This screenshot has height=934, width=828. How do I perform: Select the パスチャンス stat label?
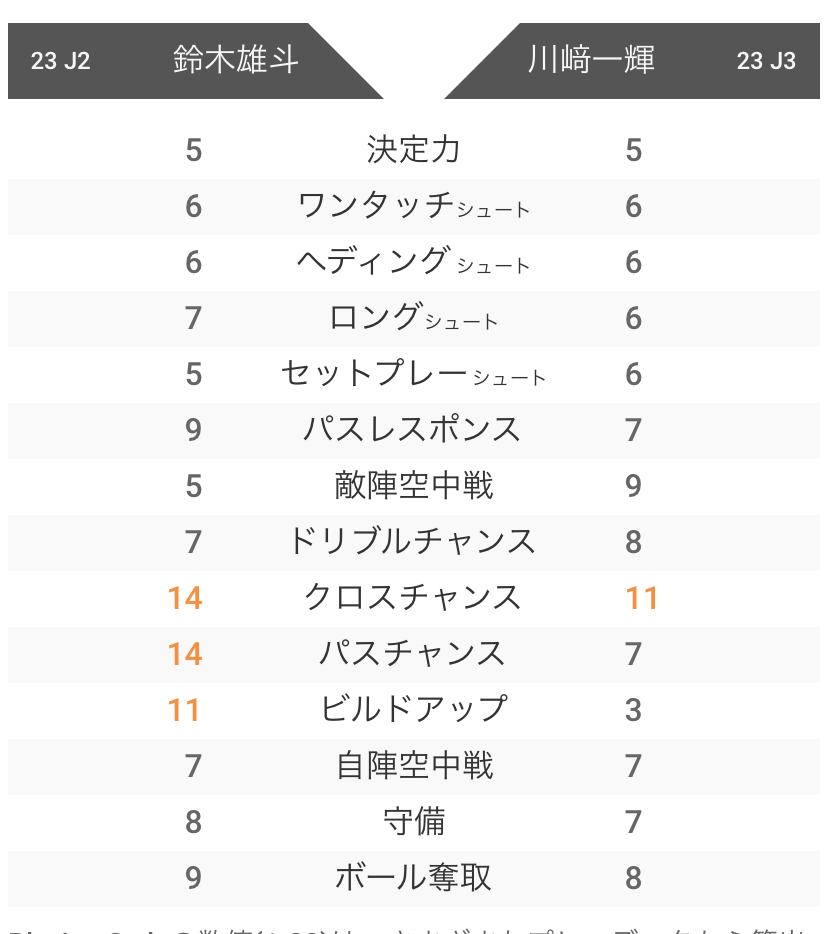(413, 653)
